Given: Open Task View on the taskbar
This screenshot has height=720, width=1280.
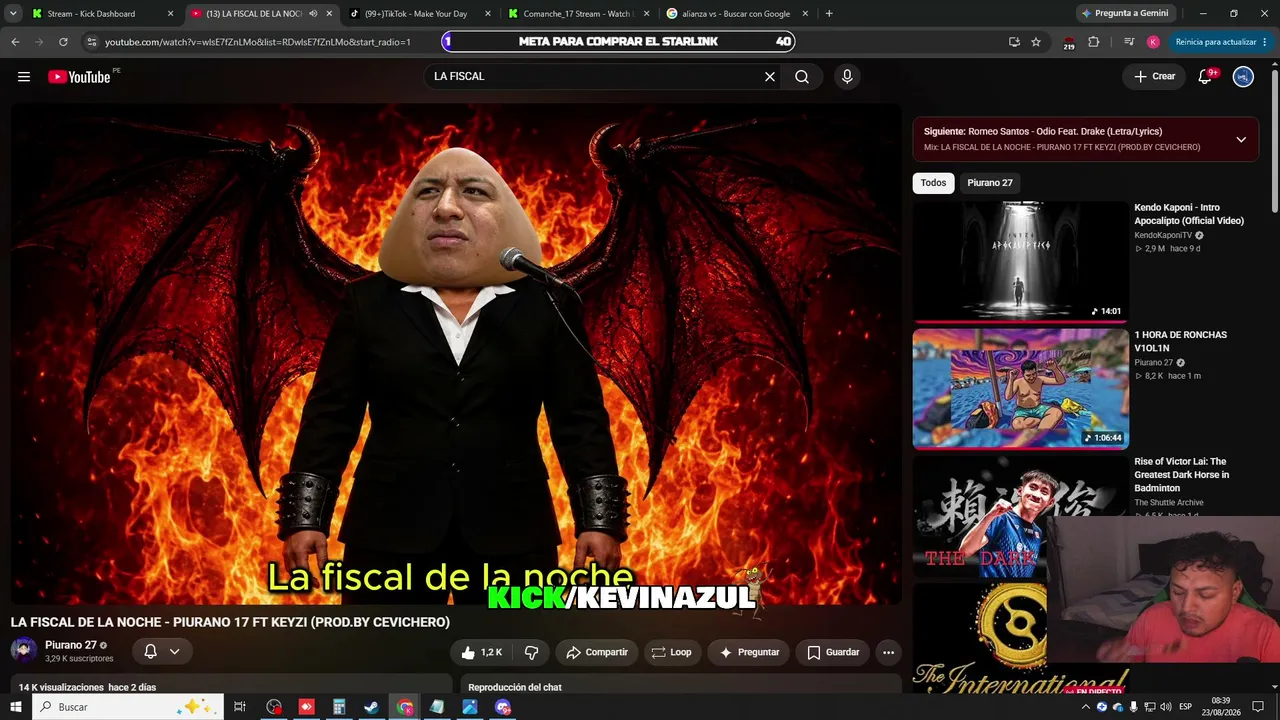Looking at the screenshot, I should 240,707.
